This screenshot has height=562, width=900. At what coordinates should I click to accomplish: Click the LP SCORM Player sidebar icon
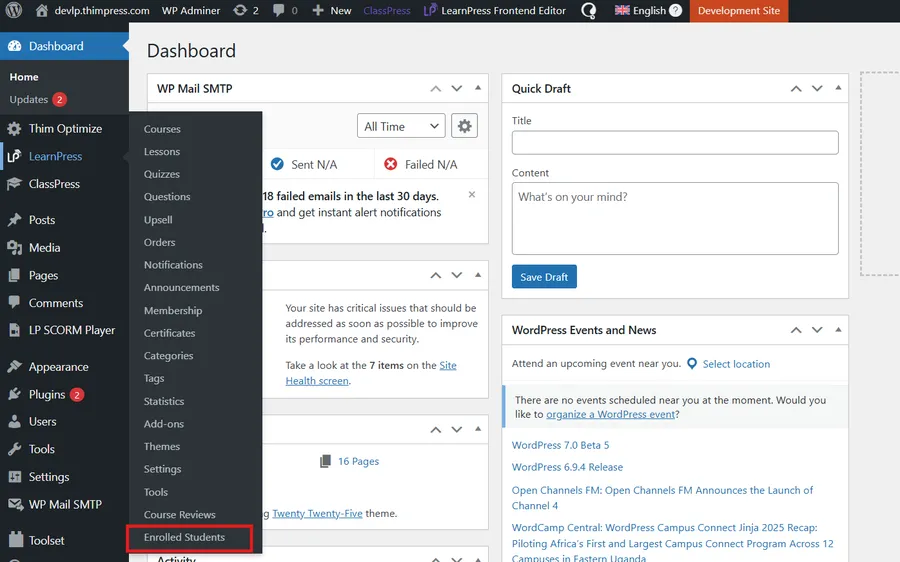coord(14,330)
